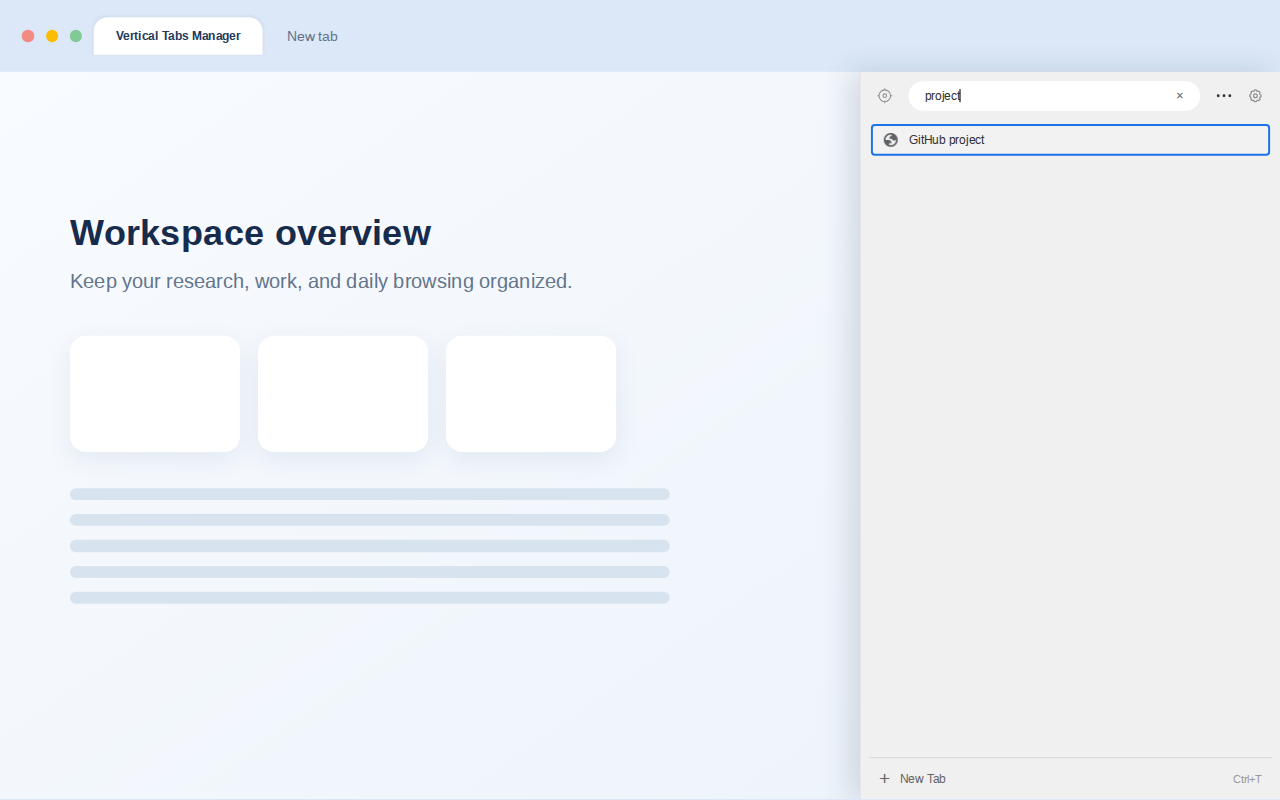Click the globe icon beside GitHub project
This screenshot has width=1280, height=800.
tap(891, 140)
